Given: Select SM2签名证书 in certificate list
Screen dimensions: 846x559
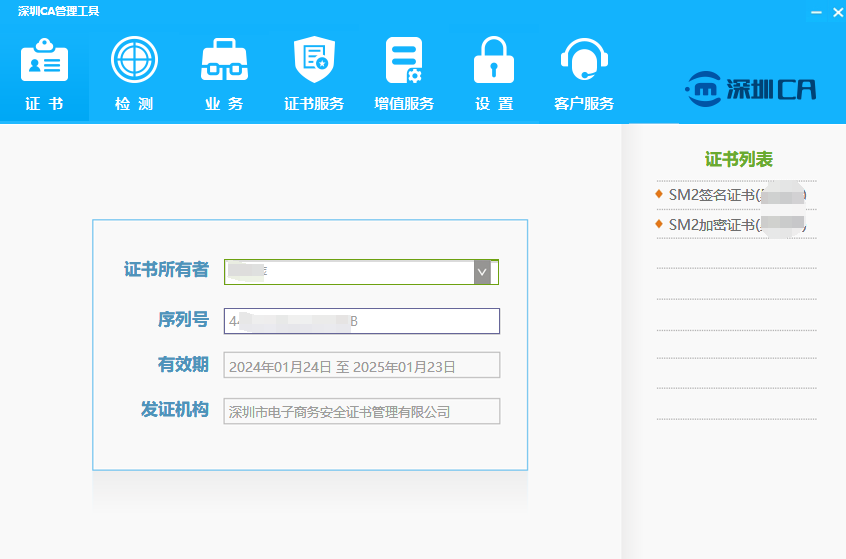Looking at the screenshot, I should (x=736, y=195).
